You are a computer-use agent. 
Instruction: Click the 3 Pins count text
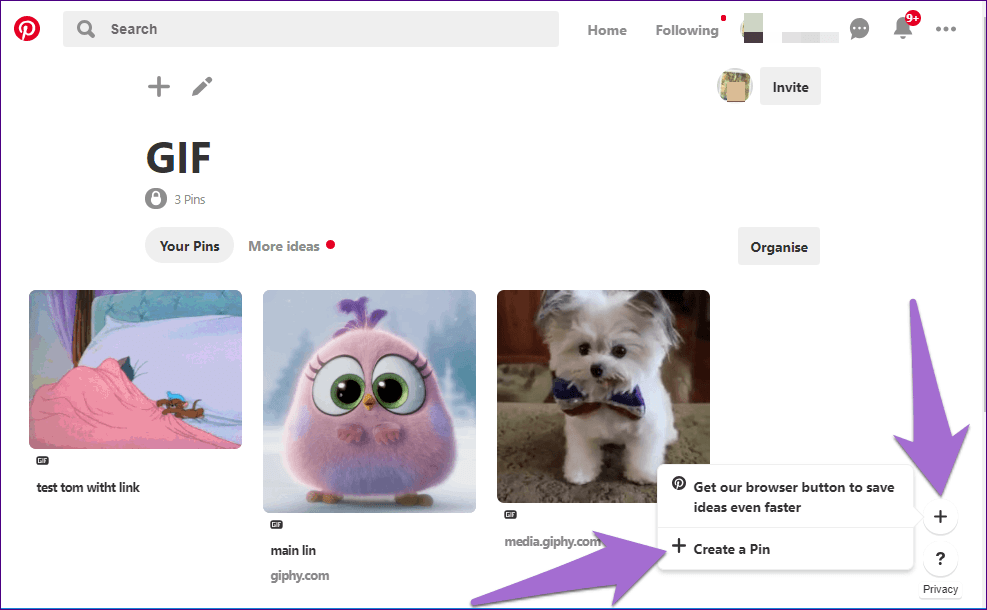pyautogui.click(x=189, y=200)
